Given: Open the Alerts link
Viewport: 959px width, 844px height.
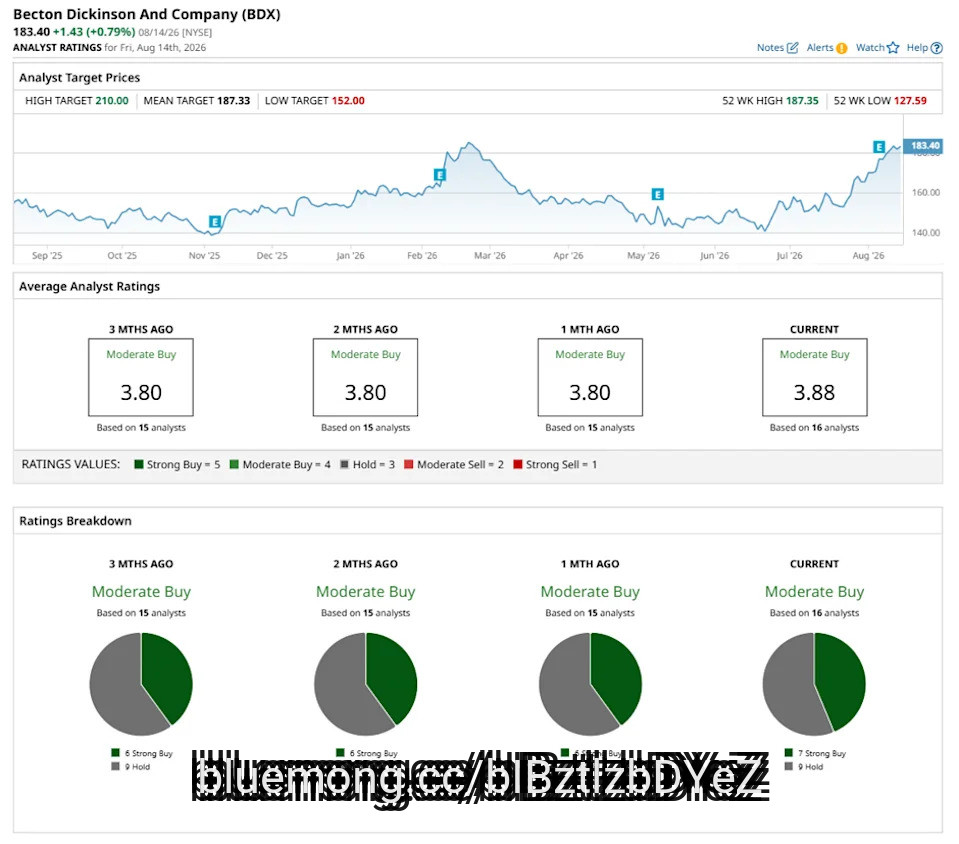Looking at the screenshot, I should pos(820,48).
